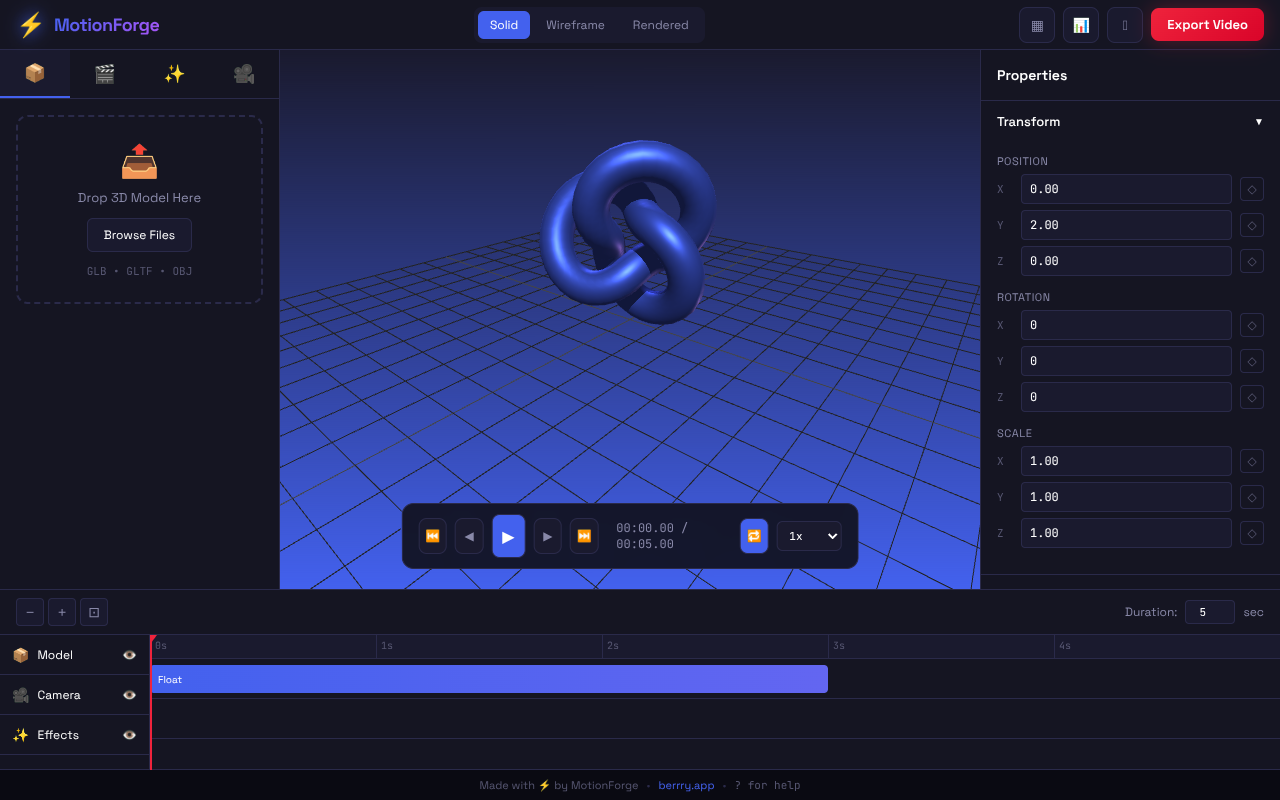
Task: Skip to start of animation
Action: pos(433,536)
